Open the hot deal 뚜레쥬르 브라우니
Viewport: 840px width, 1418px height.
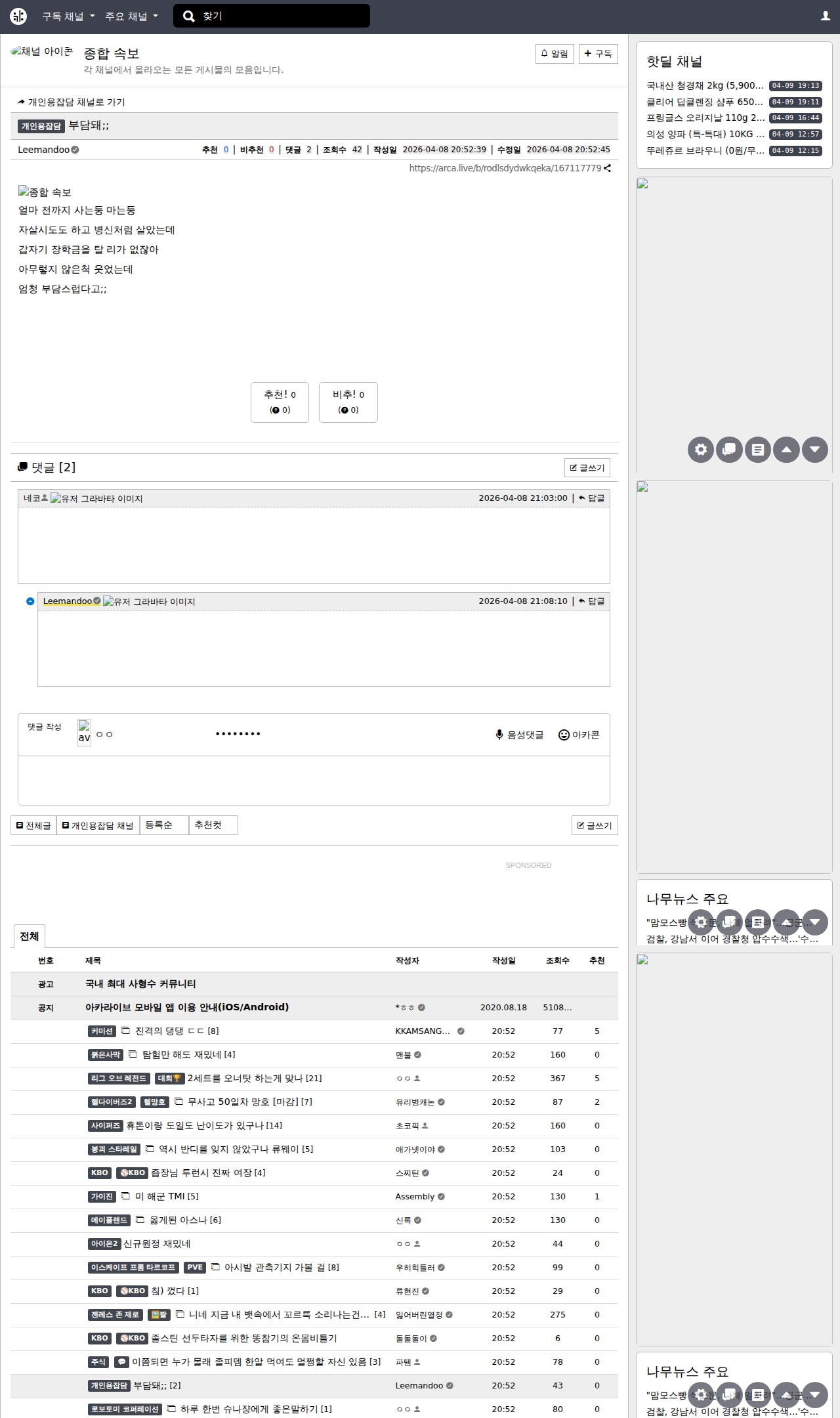pos(705,150)
